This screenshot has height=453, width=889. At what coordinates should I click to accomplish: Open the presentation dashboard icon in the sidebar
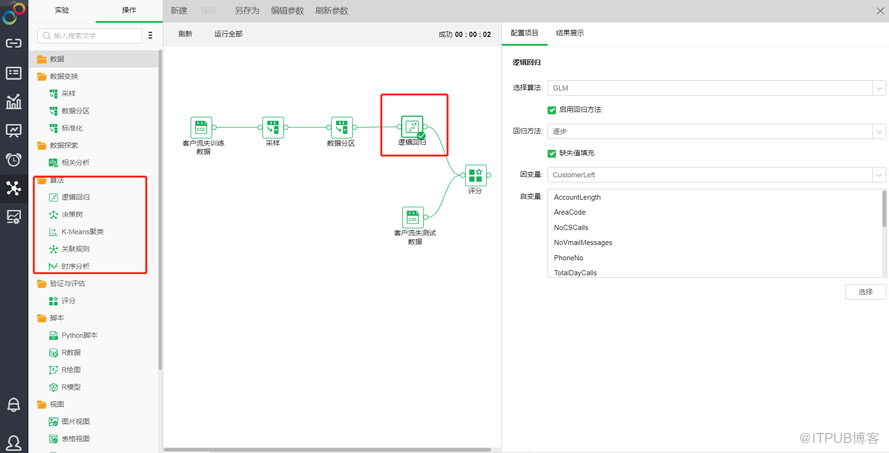click(14, 131)
